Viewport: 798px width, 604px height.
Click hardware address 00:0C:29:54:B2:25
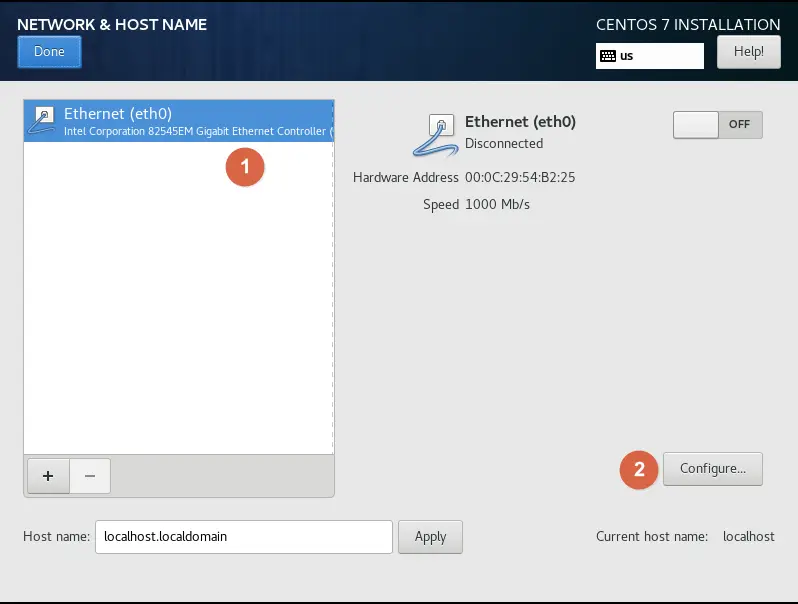point(520,178)
